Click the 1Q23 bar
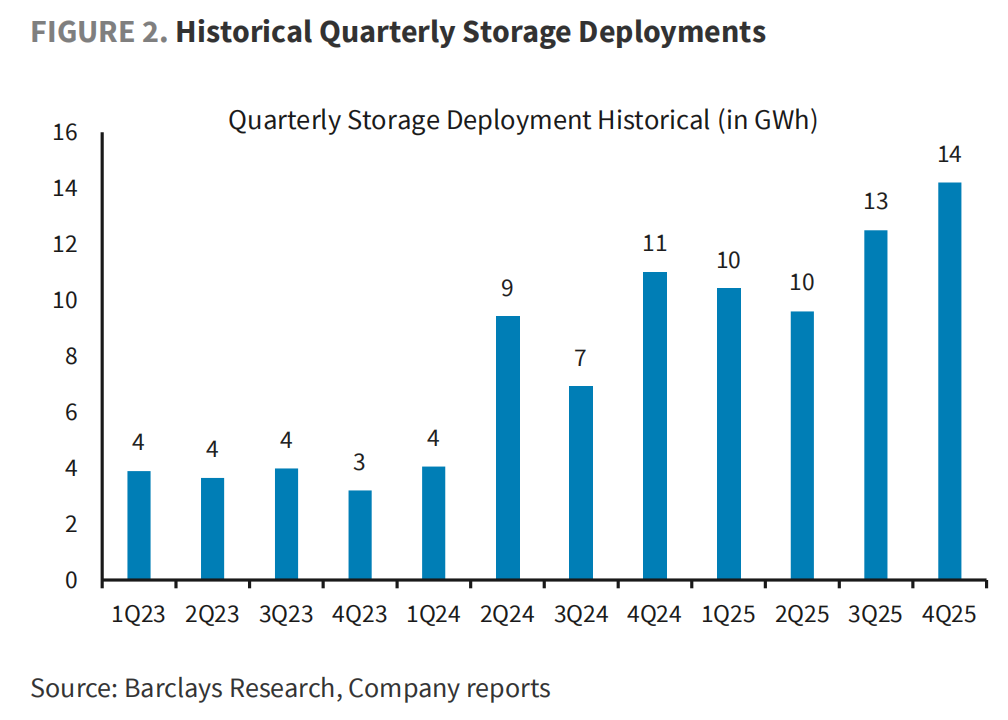This screenshot has width=1008, height=720. coord(139,525)
